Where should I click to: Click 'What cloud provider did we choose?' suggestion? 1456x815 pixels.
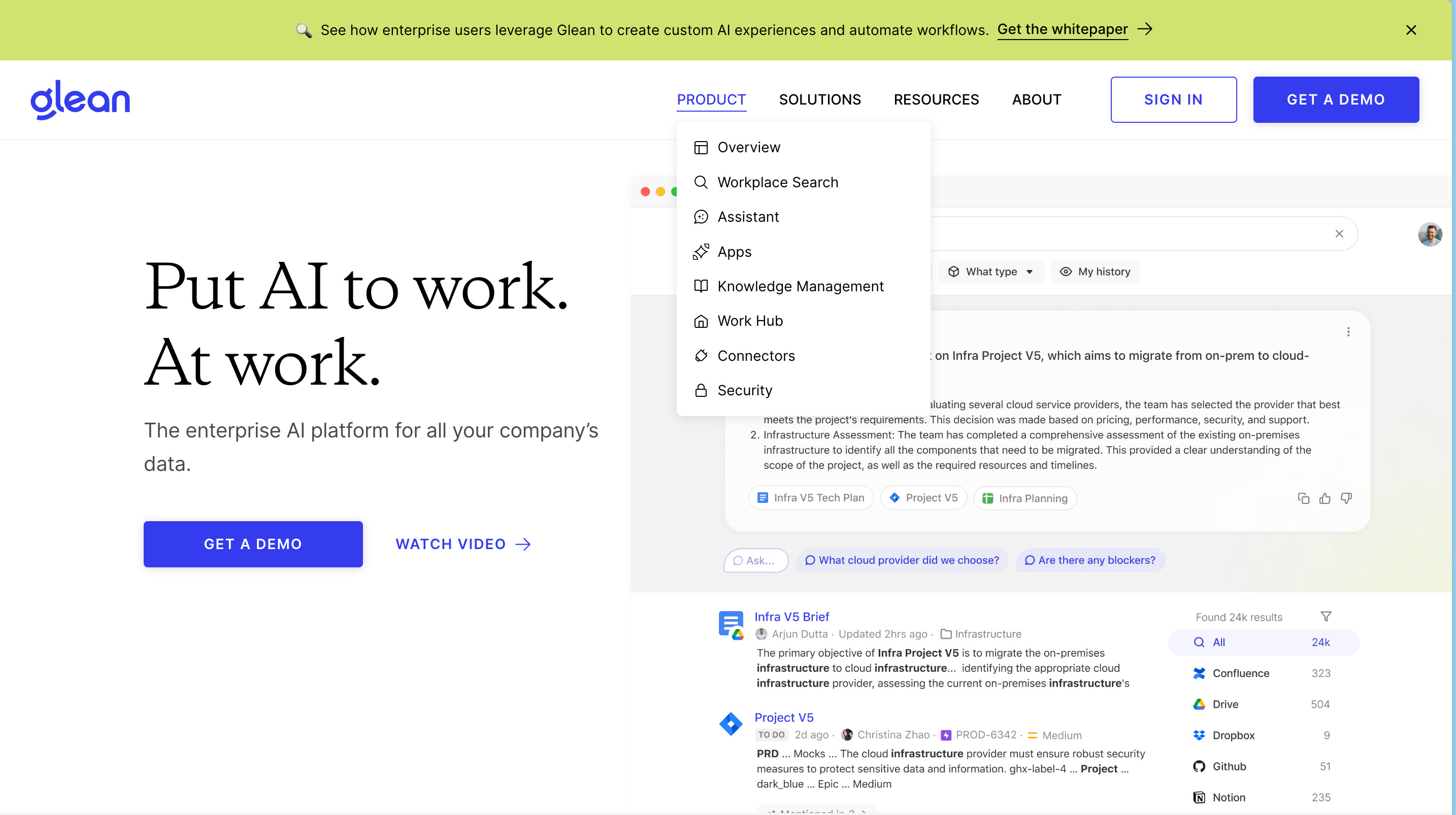click(902, 560)
